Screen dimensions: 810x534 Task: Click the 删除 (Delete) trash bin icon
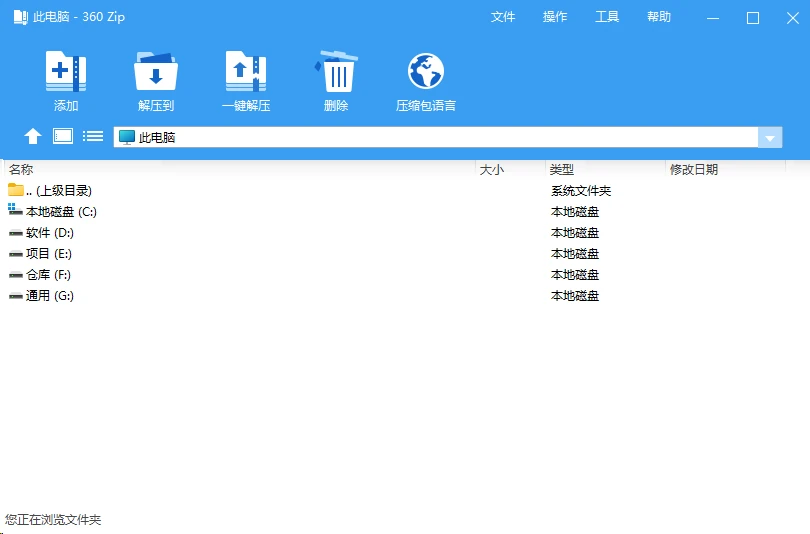coord(336,71)
